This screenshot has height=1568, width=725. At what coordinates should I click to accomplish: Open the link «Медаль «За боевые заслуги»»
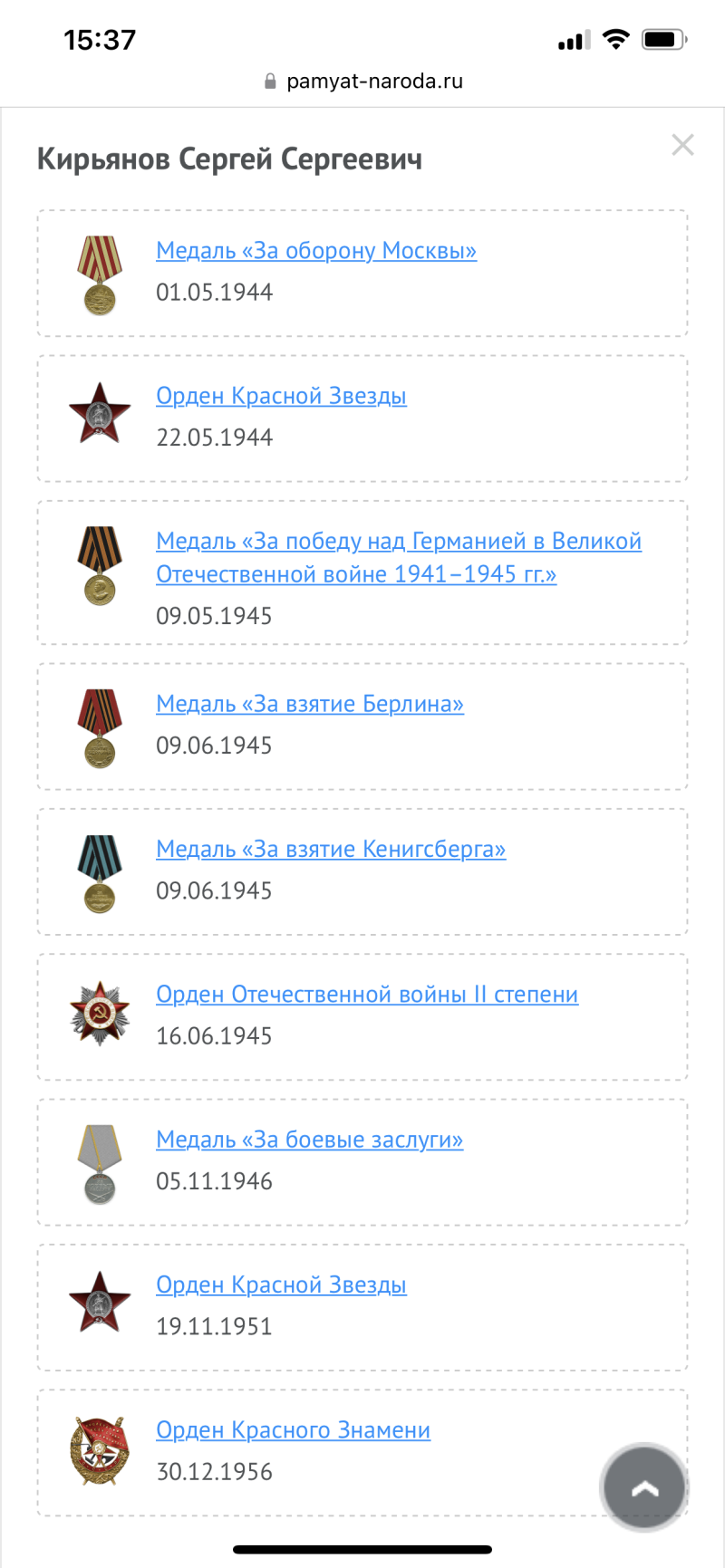pyautogui.click(x=309, y=1140)
